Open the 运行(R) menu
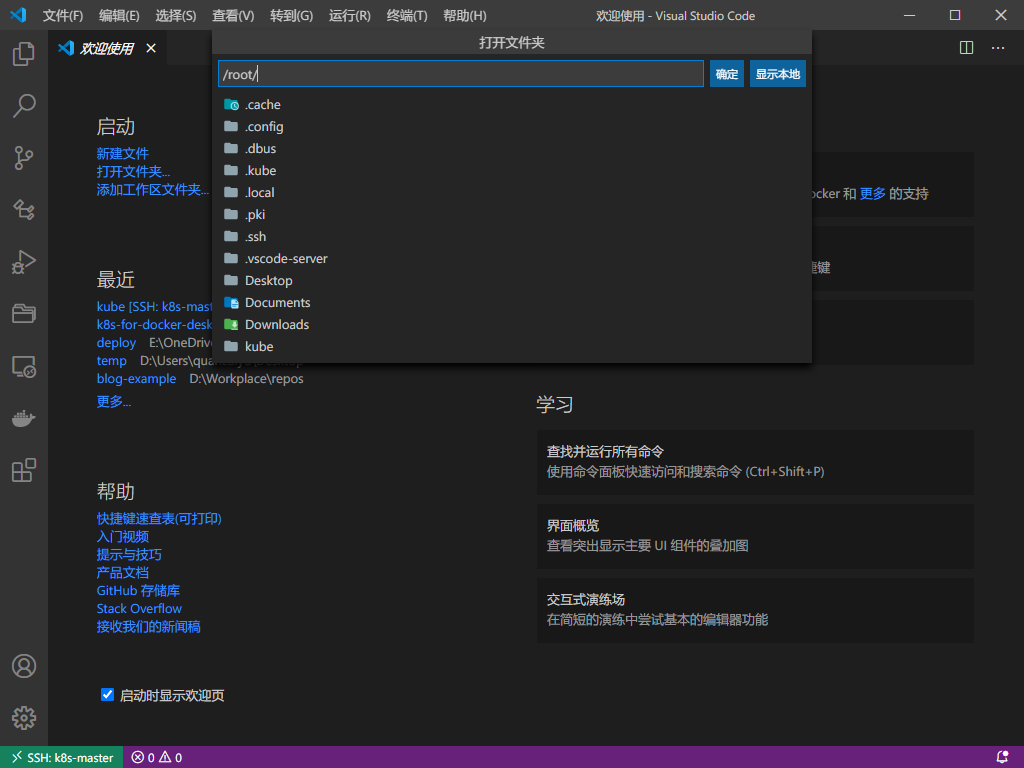1024x768 pixels. [349, 16]
